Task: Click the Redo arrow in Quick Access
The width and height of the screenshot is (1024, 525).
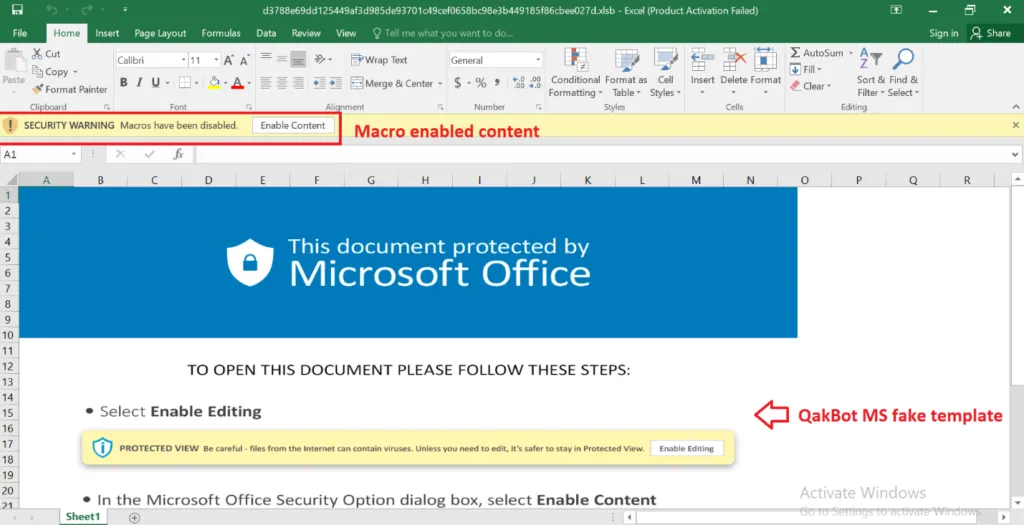Action: [87, 10]
